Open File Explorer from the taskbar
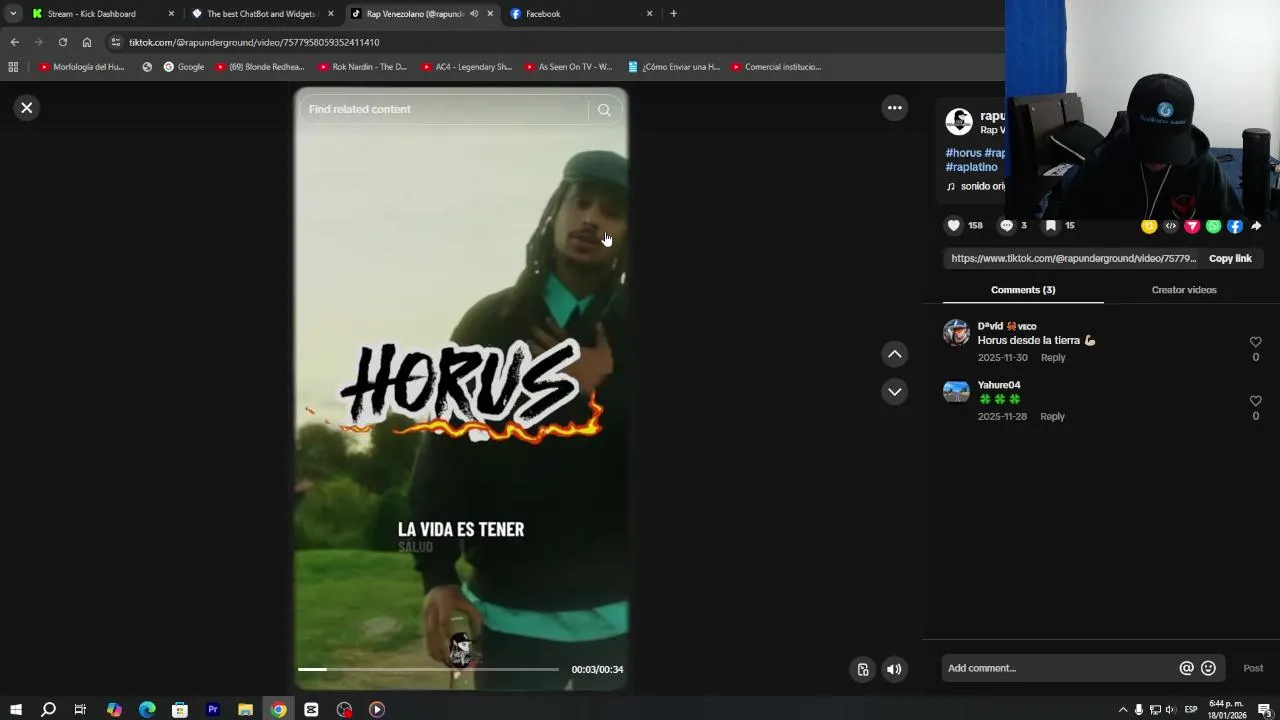Screen dimensions: 1280x720 point(246,709)
